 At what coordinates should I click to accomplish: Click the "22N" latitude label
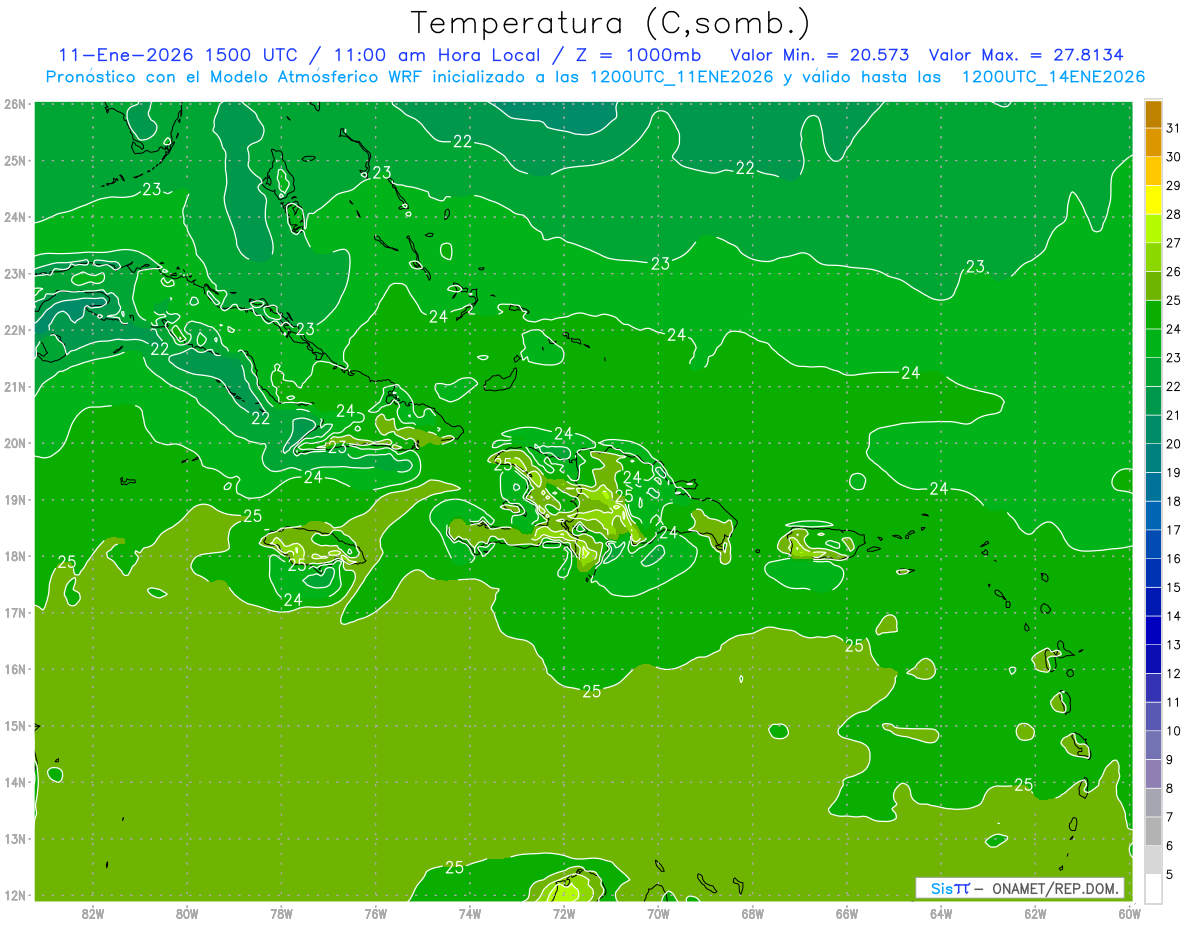pyautogui.click(x=14, y=330)
